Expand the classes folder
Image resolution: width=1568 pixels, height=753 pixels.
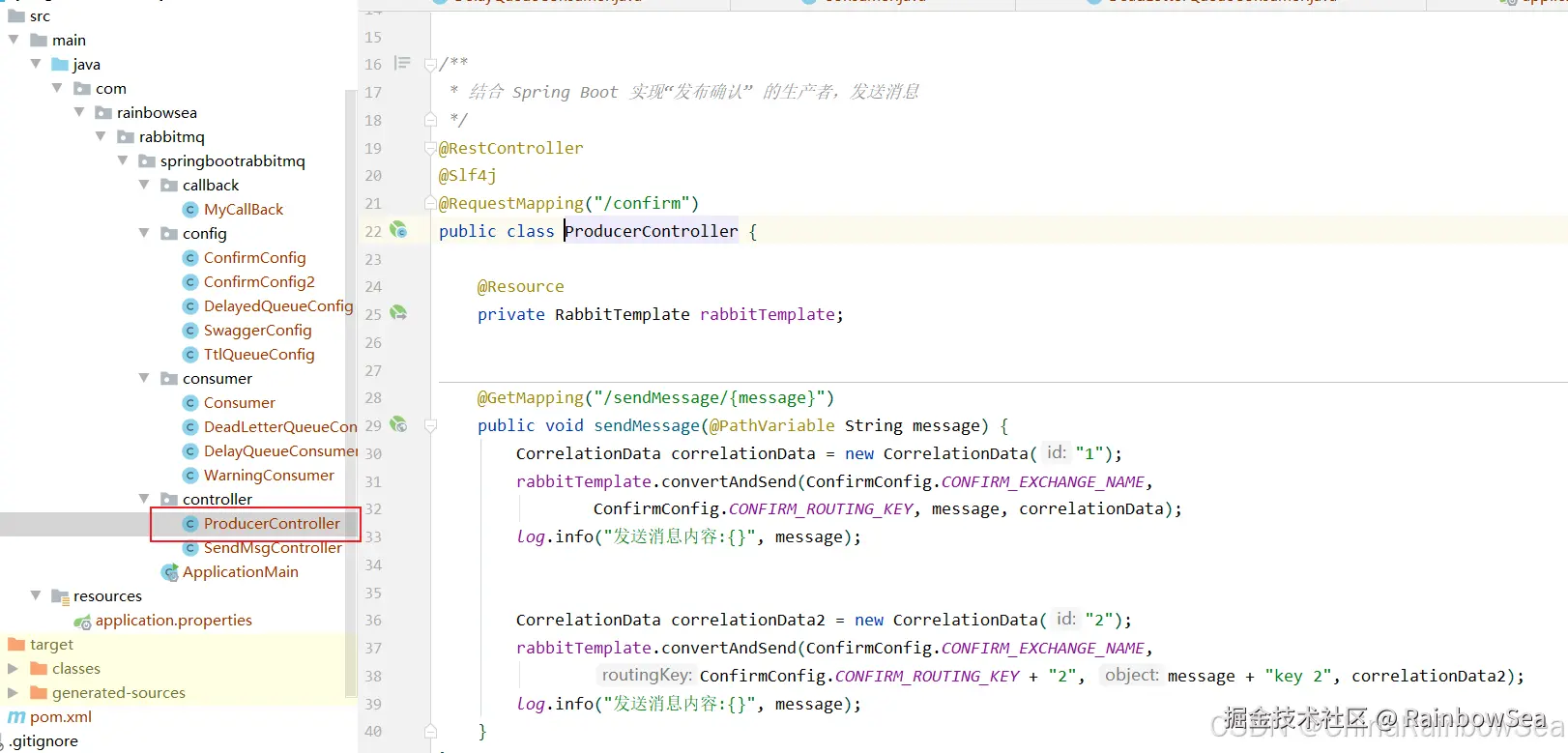point(13,668)
